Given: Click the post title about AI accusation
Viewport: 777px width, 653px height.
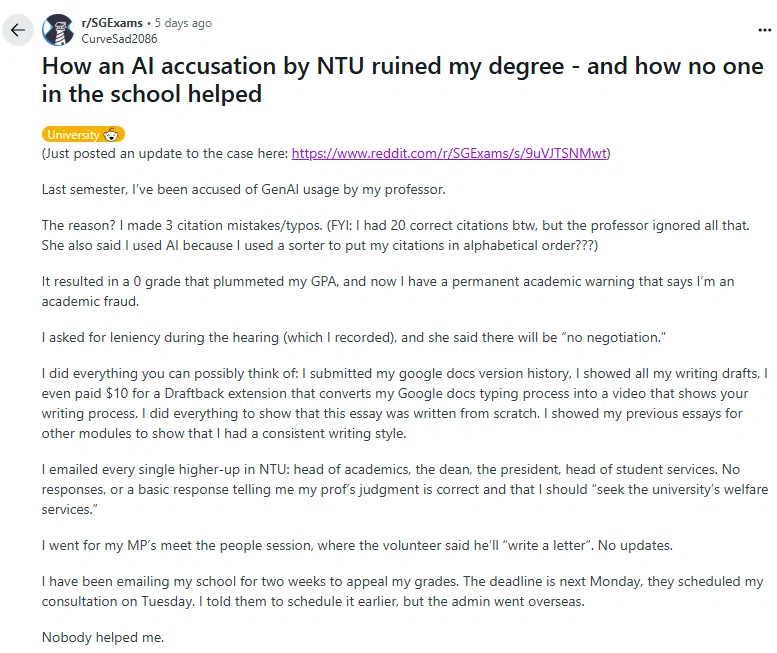Looking at the screenshot, I should (401, 80).
